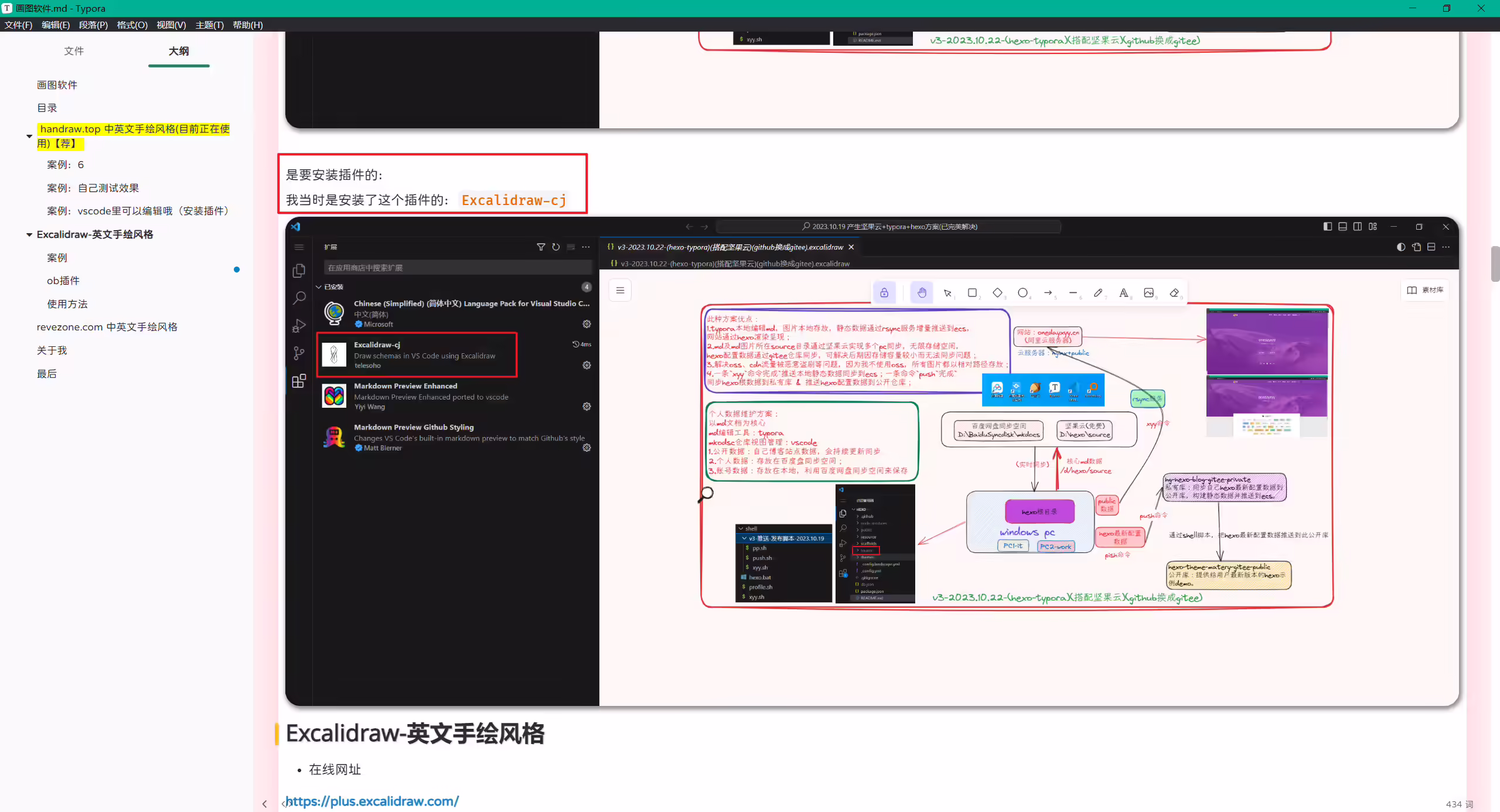The width and height of the screenshot is (1500, 812).
Task: Toggle sidebar with bottom-left arrow
Action: [x=264, y=804]
